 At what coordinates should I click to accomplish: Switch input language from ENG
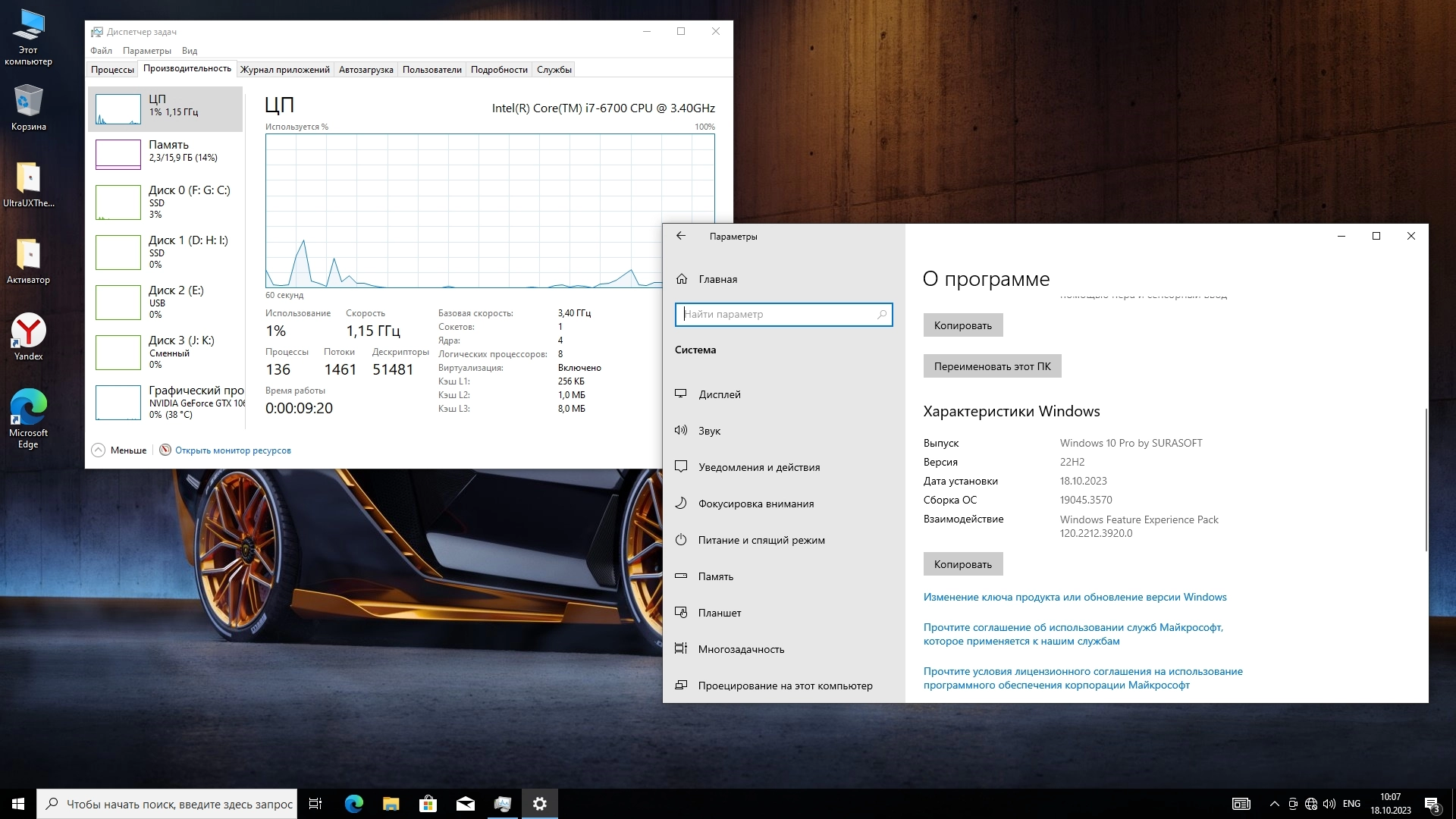point(1351,804)
